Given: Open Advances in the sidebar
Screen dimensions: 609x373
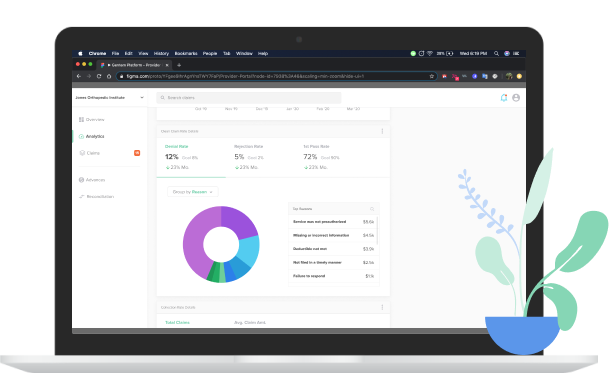Looking at the screenshot, I should point(92,180).
